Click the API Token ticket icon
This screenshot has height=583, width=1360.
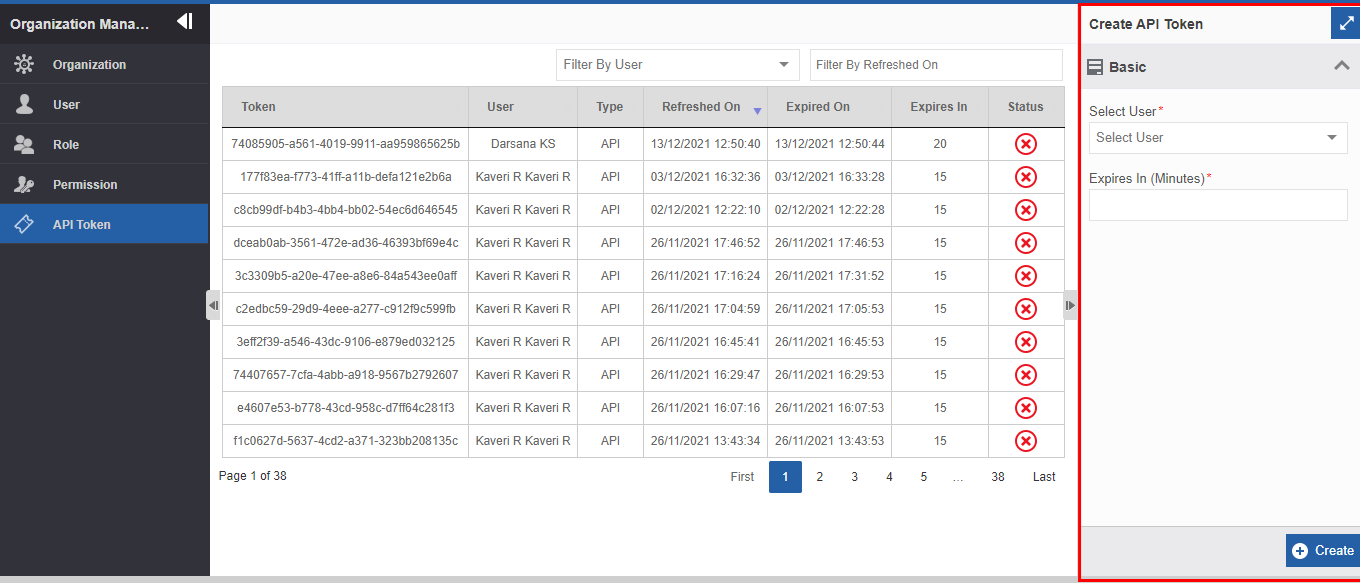24,224
